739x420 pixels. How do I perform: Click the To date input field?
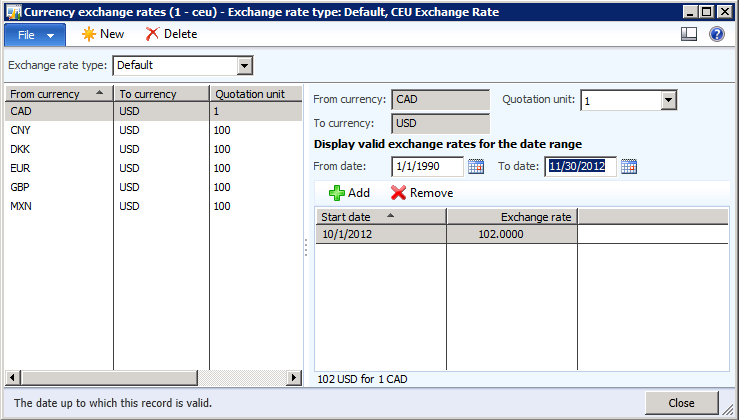coord(580,167)
